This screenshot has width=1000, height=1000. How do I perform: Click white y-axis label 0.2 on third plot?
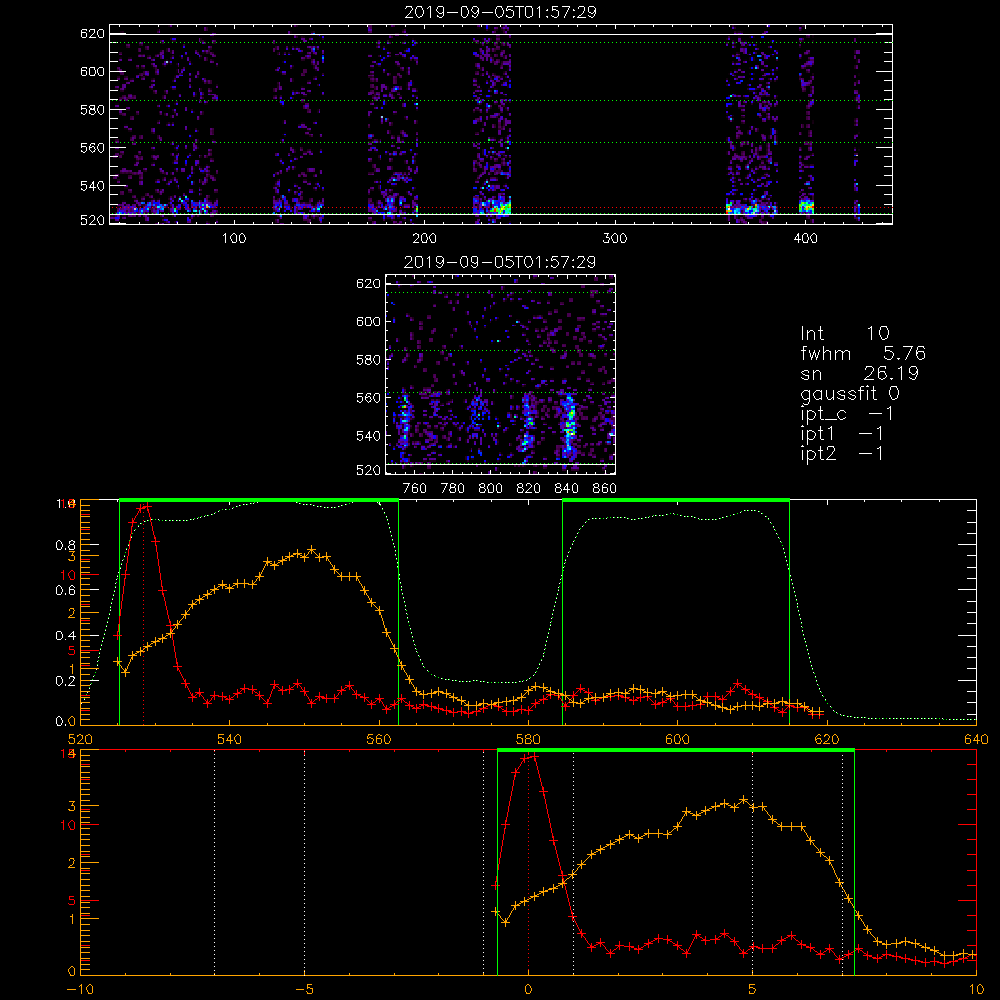coord(66,681)
